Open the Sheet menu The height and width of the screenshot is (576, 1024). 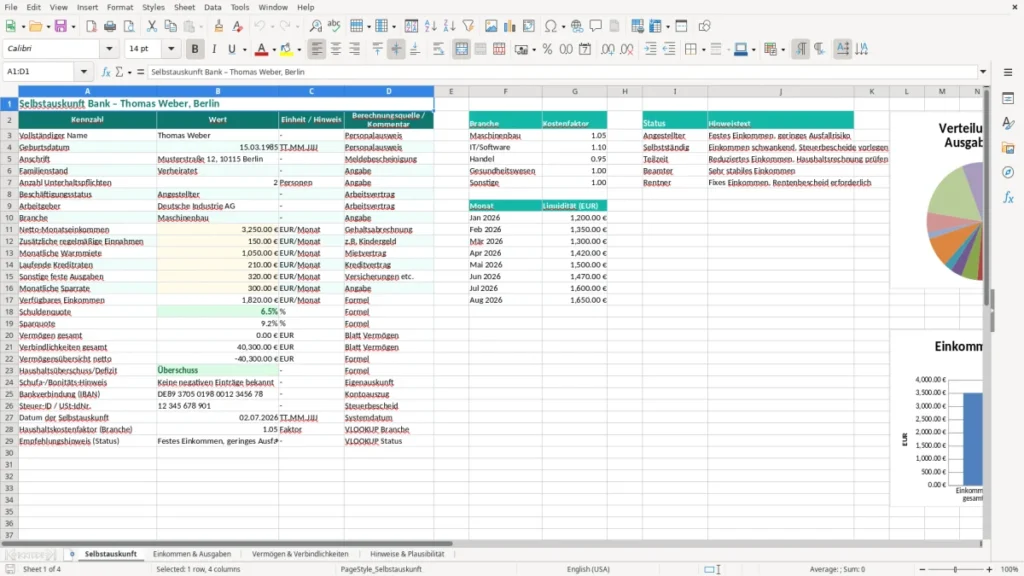tap(184, 7)
